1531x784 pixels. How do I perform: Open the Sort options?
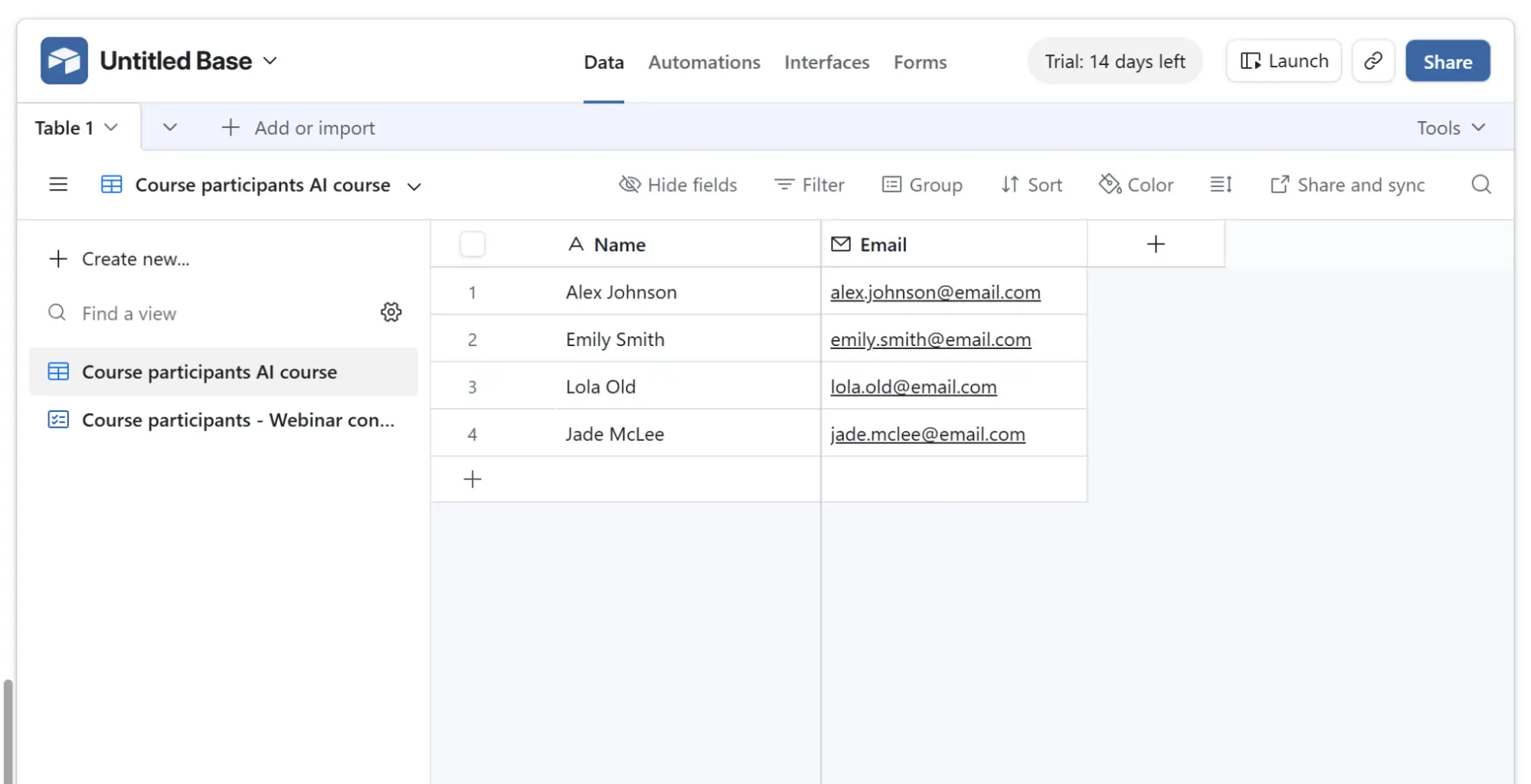[x=1032, y=185]
